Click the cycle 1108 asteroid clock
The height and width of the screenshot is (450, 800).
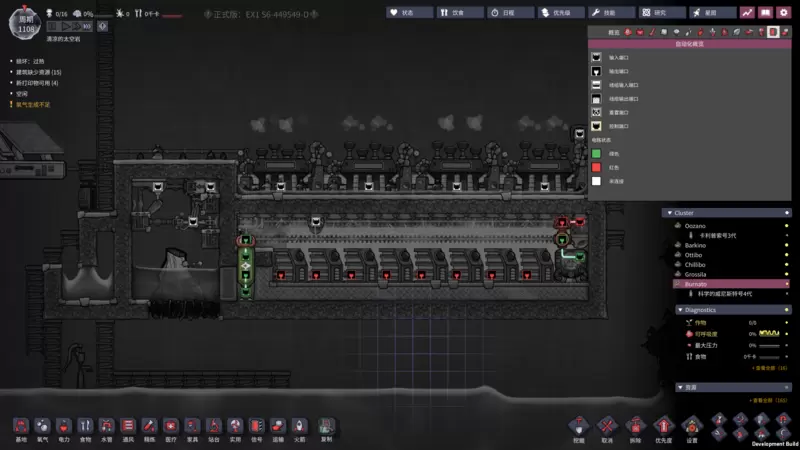tap(25, 24)
